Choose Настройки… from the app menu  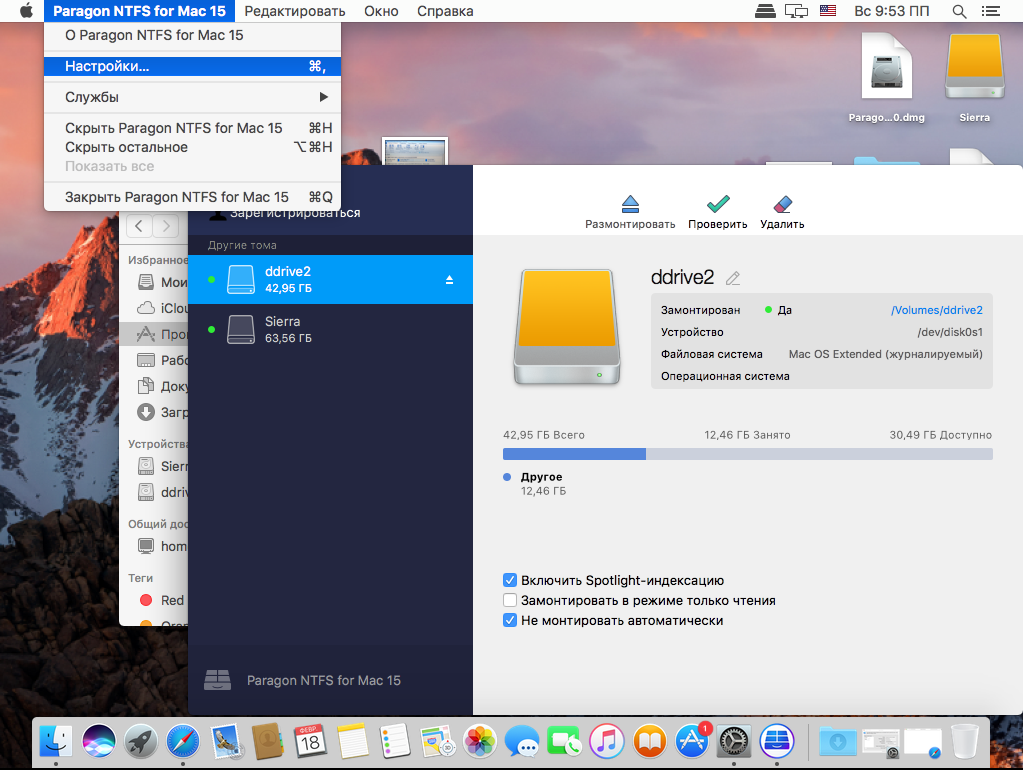192,66
